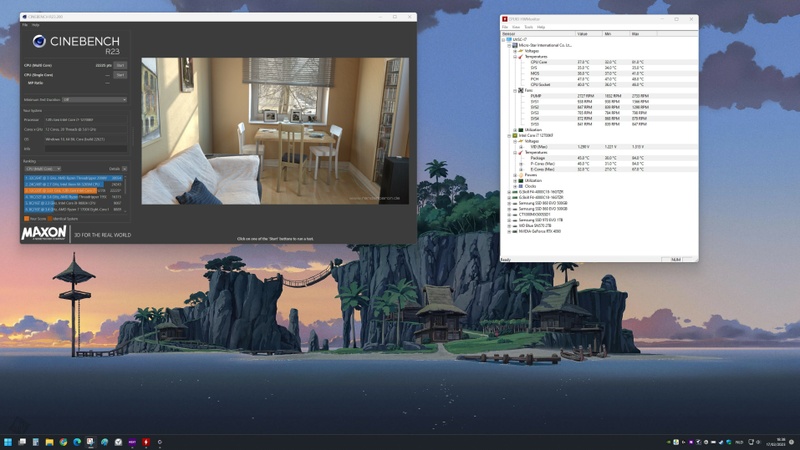Open the Windows Start menu
Viewport: 800px width, 450px height.
[8, 442]
